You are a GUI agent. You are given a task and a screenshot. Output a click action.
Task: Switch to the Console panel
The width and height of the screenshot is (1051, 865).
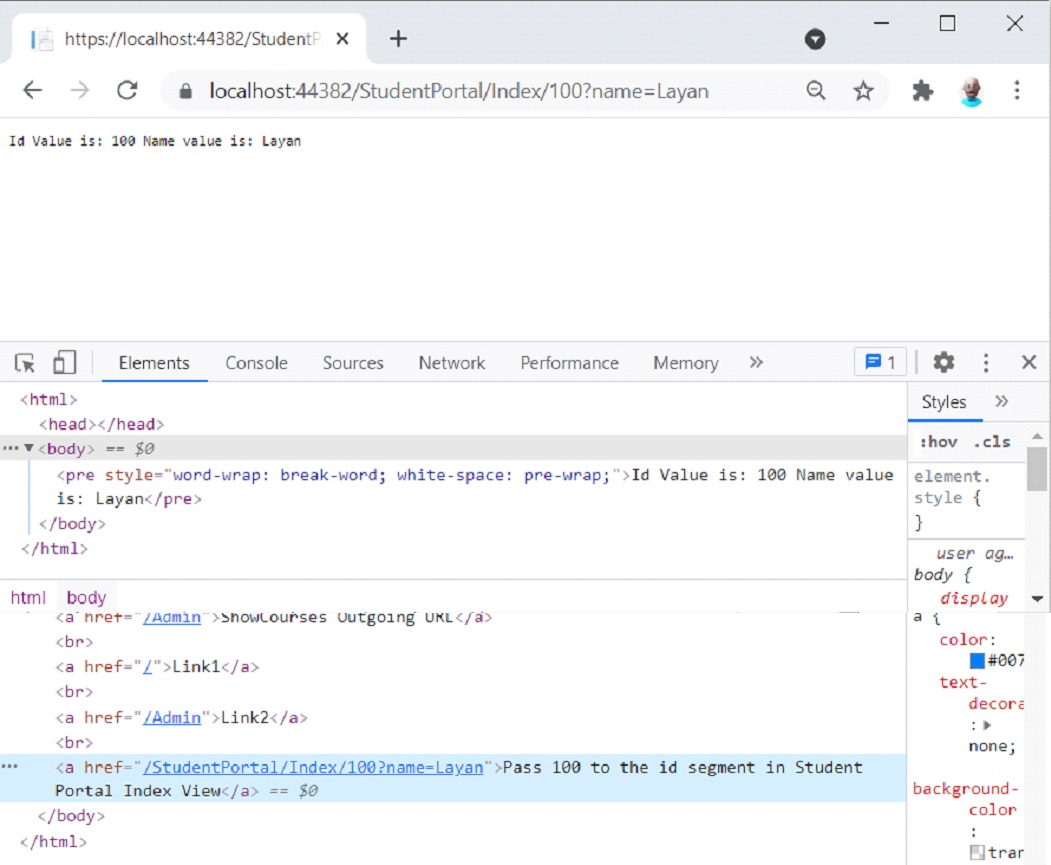[256, 363]
